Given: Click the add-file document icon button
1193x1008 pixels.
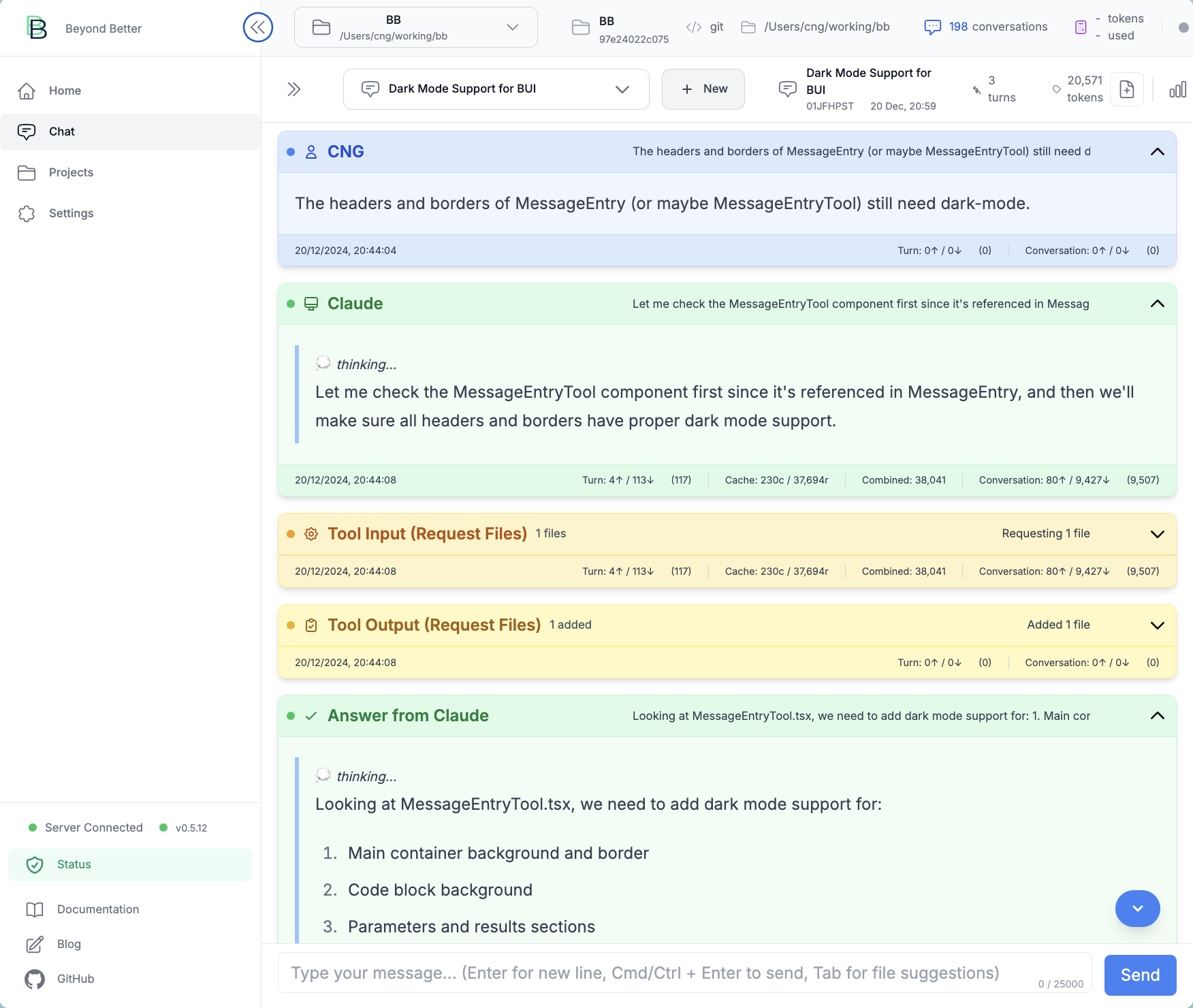Looking at the screenshot, I should (1127, 89).
